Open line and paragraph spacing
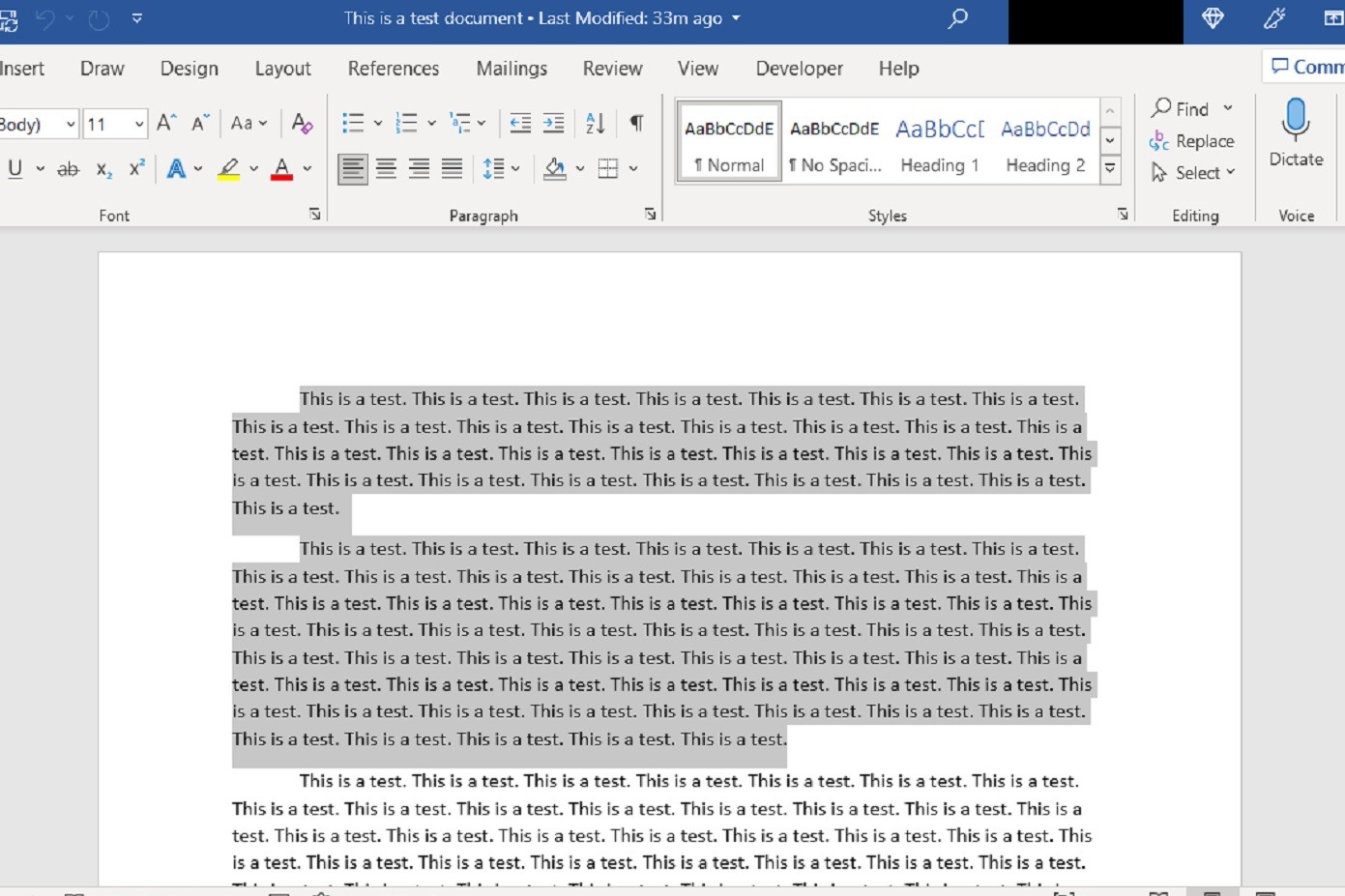The height and width of the screenshot is (896, 1345). [x=494, y=169]
